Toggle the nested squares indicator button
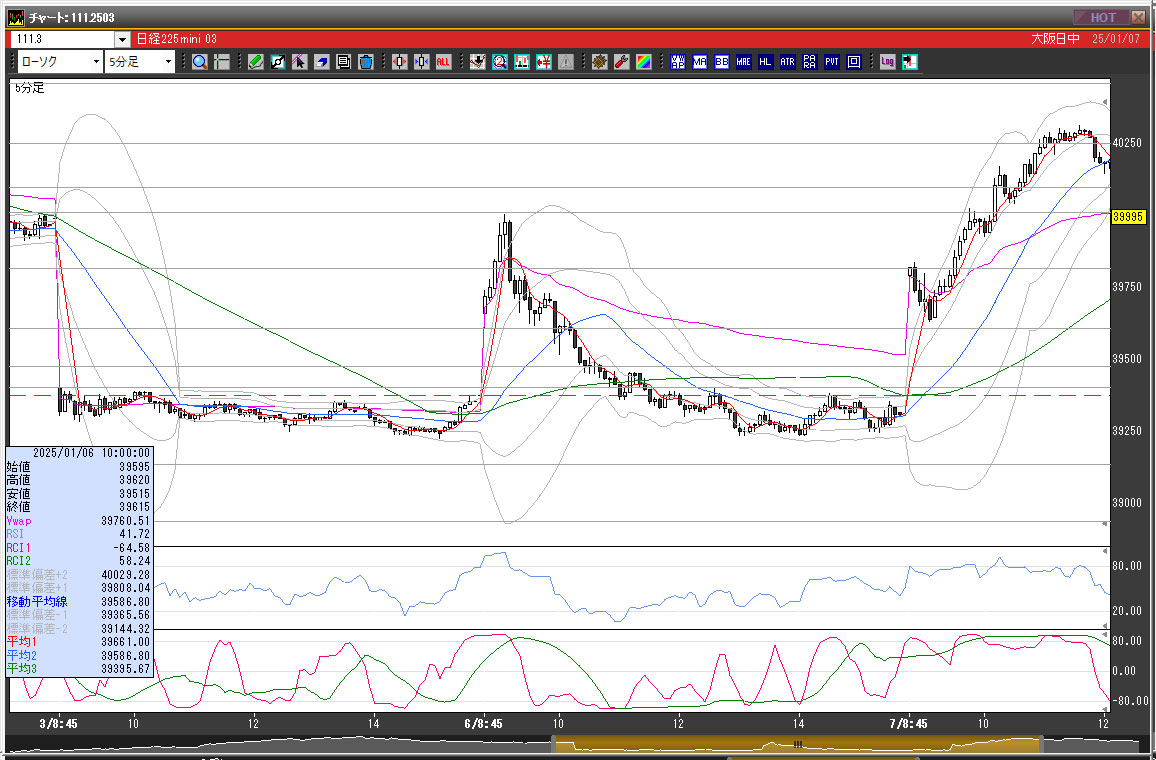1156x760 pixels. 854,62
